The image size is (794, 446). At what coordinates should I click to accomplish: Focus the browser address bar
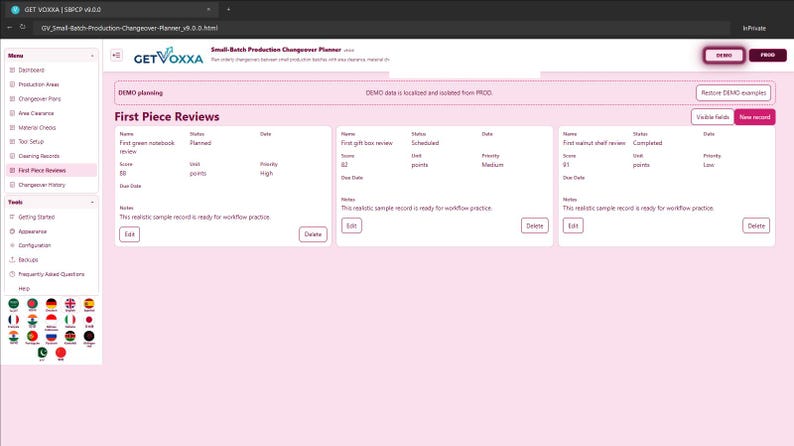pyautogui.click(x=380, y=28)
